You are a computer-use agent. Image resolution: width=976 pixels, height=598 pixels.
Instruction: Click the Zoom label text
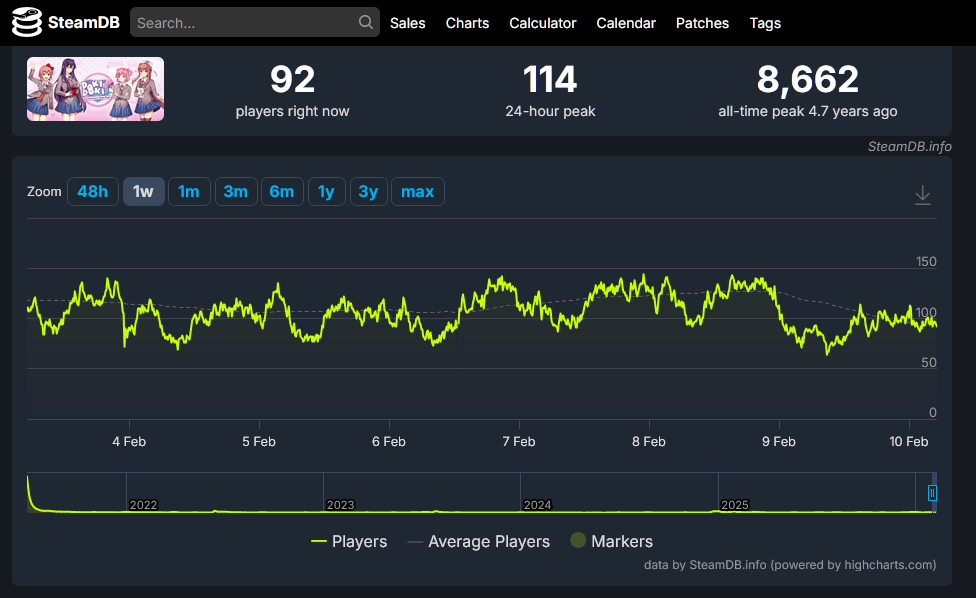(44, 192)
